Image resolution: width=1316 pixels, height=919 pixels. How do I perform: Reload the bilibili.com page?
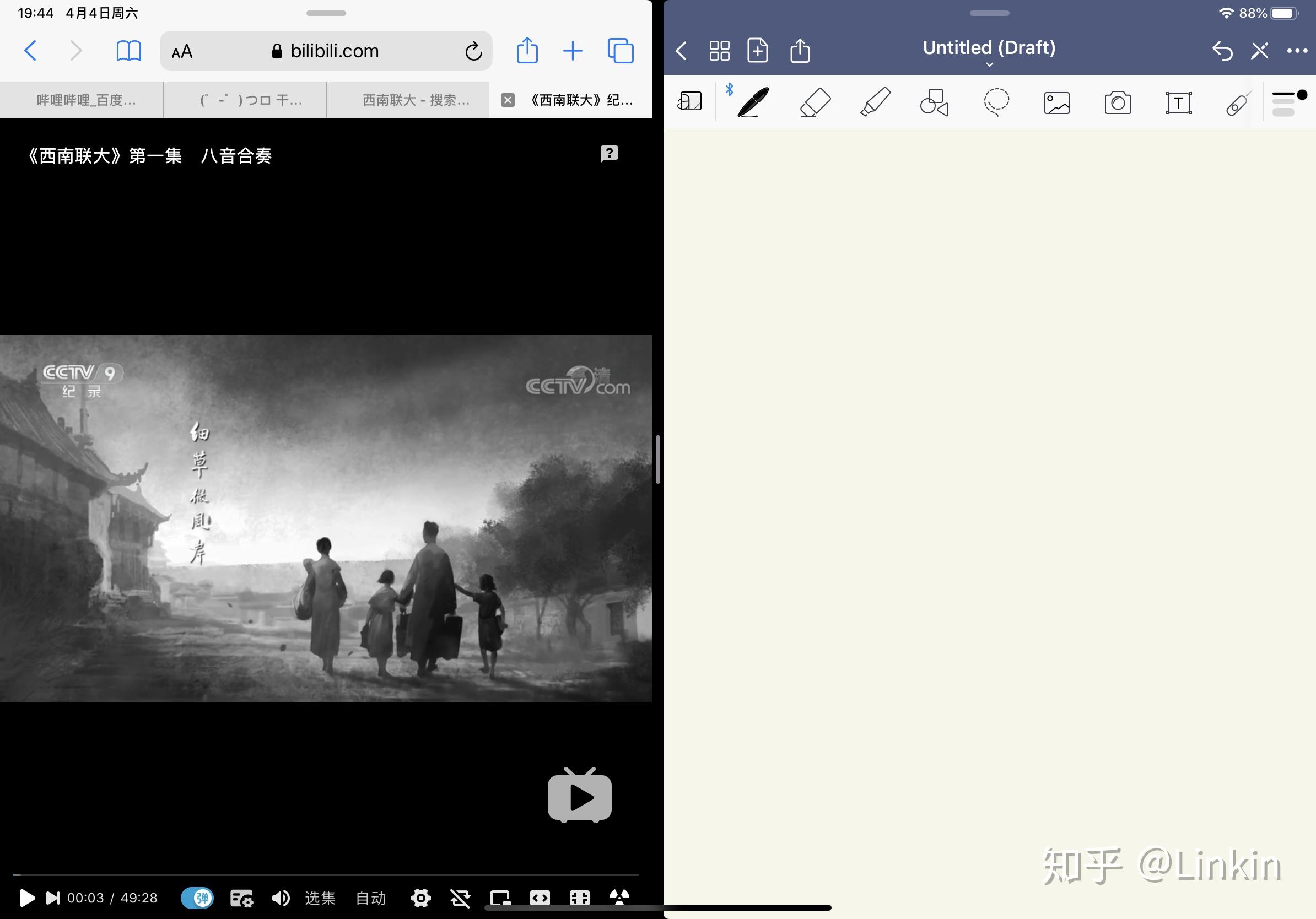pyautogui.click(x=473, y=51)
